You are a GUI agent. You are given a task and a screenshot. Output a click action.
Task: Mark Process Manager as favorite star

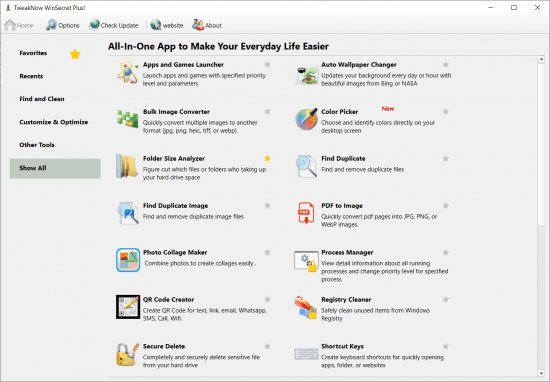tap(445, 253)
